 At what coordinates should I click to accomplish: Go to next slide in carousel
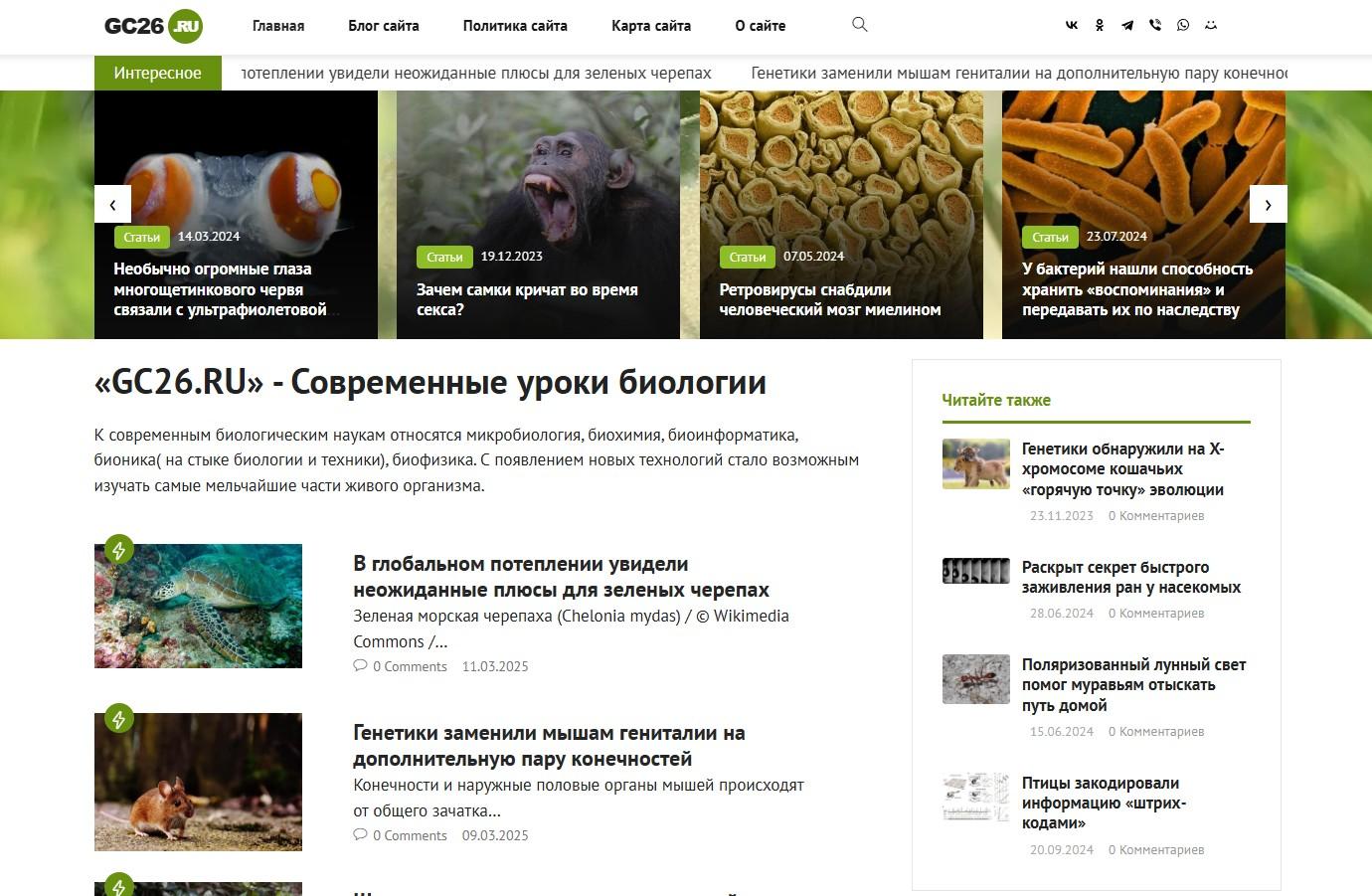click(1268, 204)
